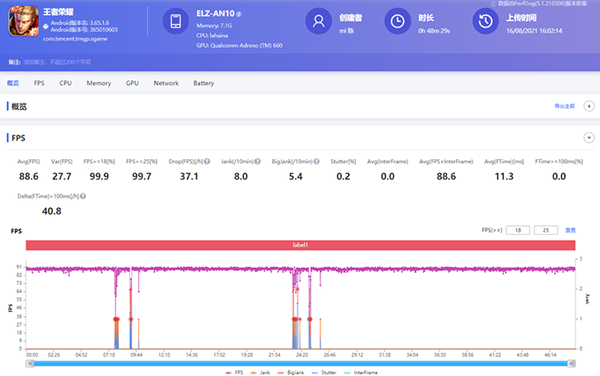Click the reset link beside FPS thresholds
Viewport: 600px width, 376px height.
tap(570, 230)
